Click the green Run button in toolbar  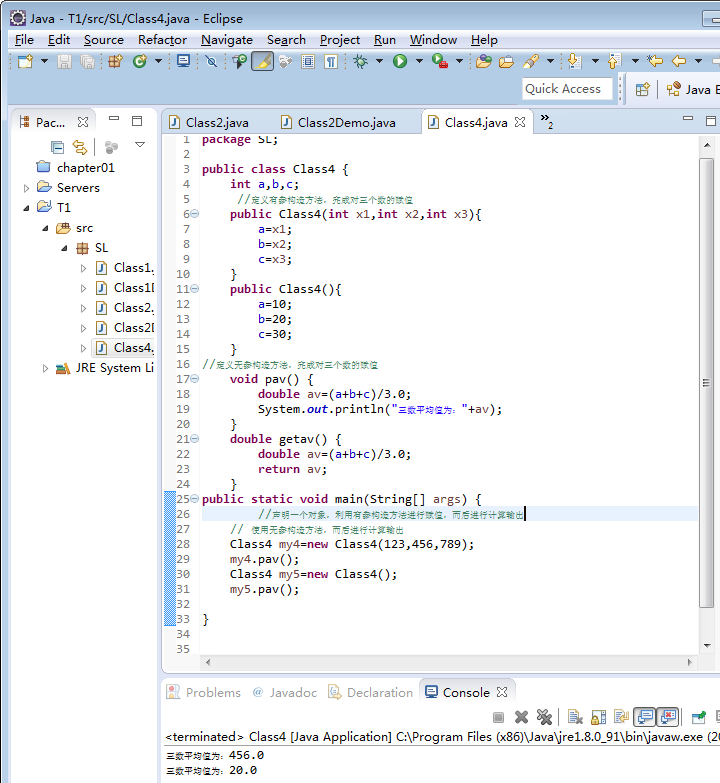click(x=400, y=62)
